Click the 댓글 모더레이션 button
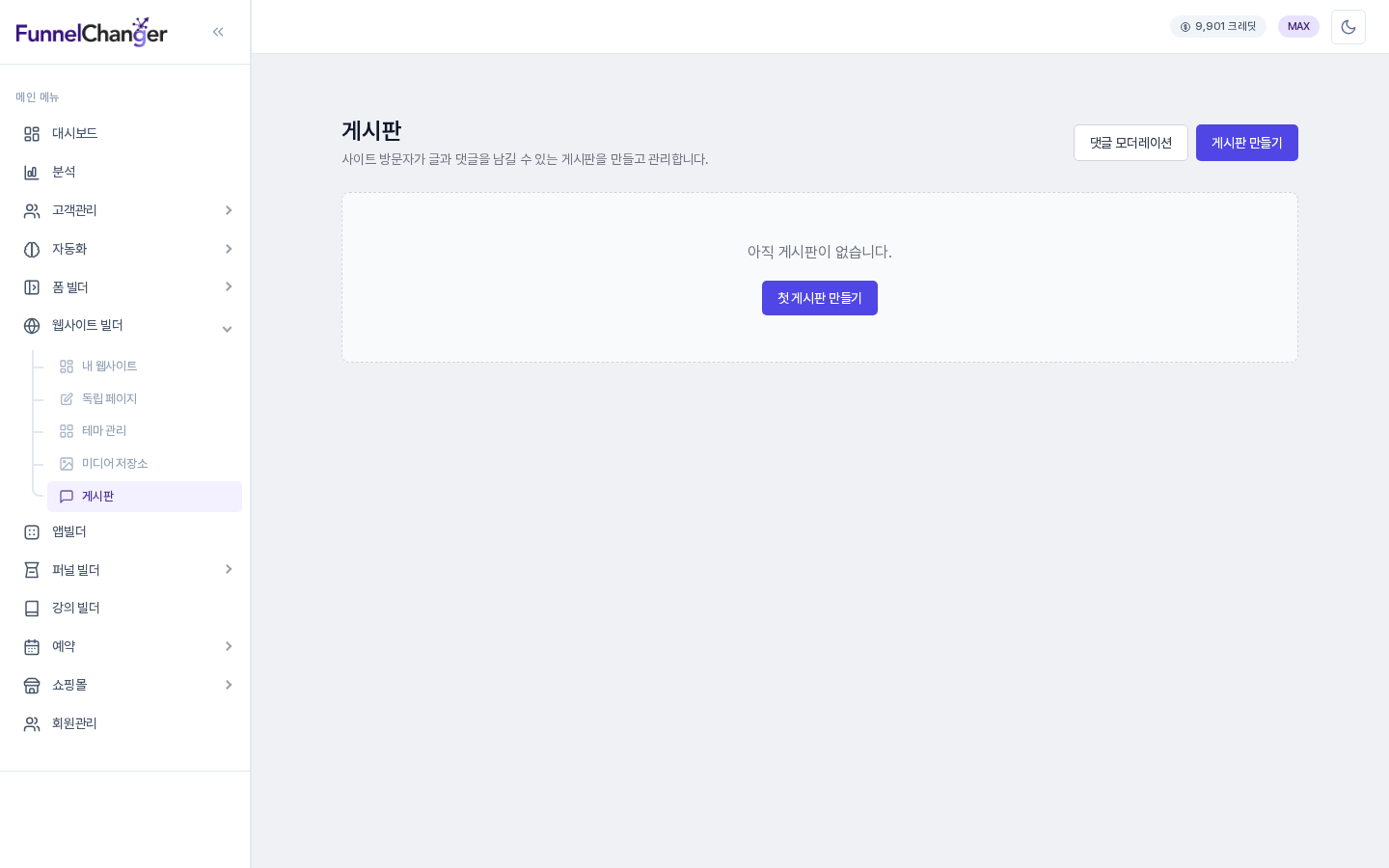 [1130, 143]
